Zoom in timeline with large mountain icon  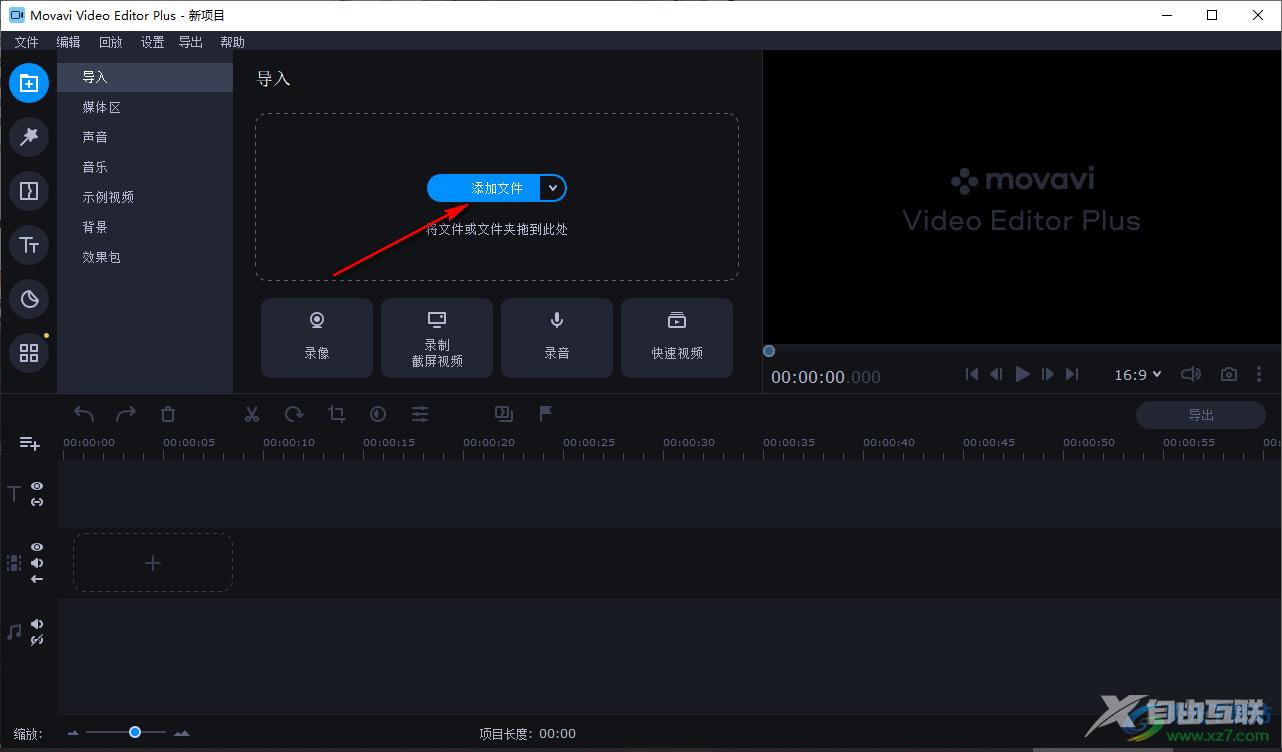point(181,733)
